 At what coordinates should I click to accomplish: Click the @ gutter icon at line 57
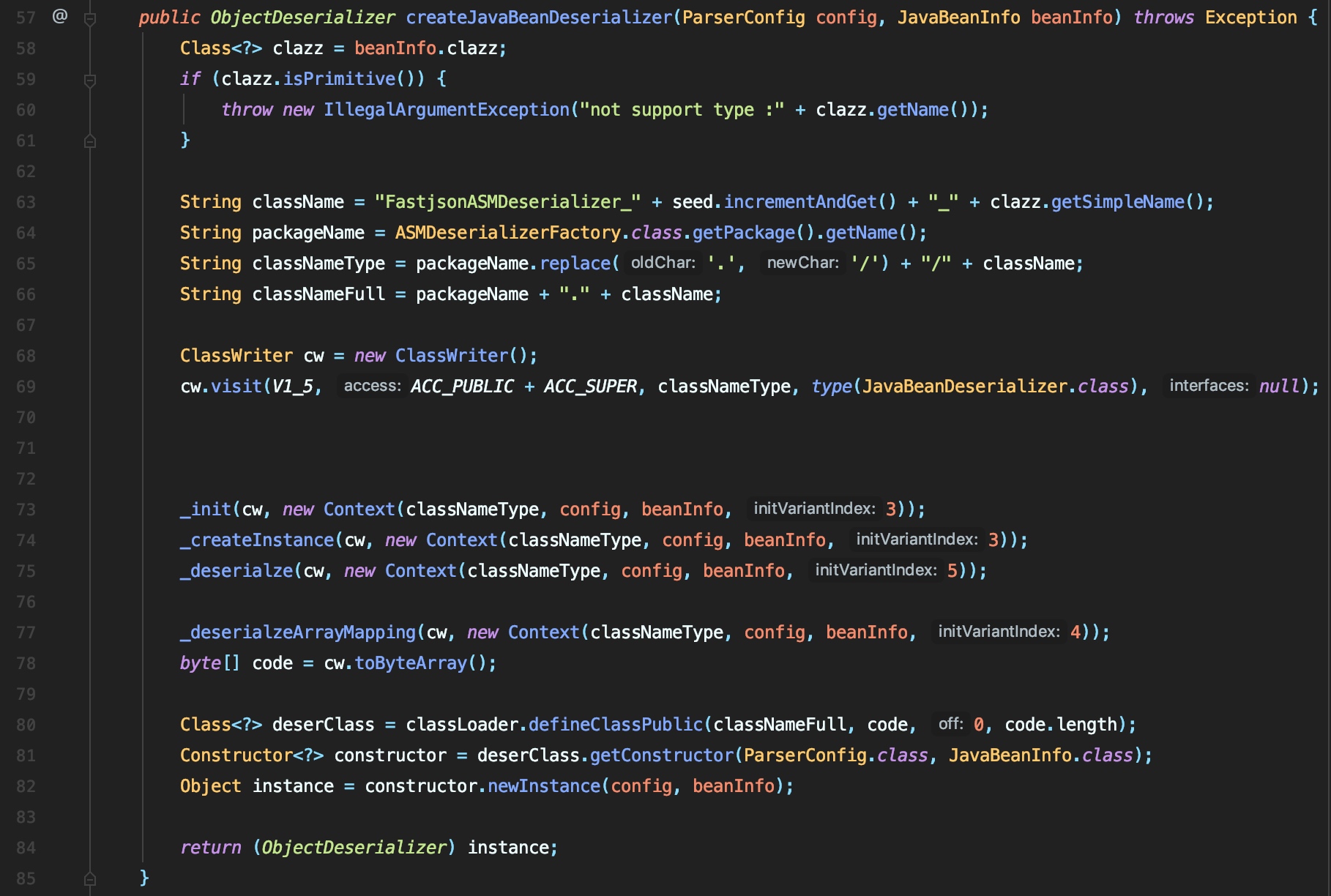[x=60, y=15]
